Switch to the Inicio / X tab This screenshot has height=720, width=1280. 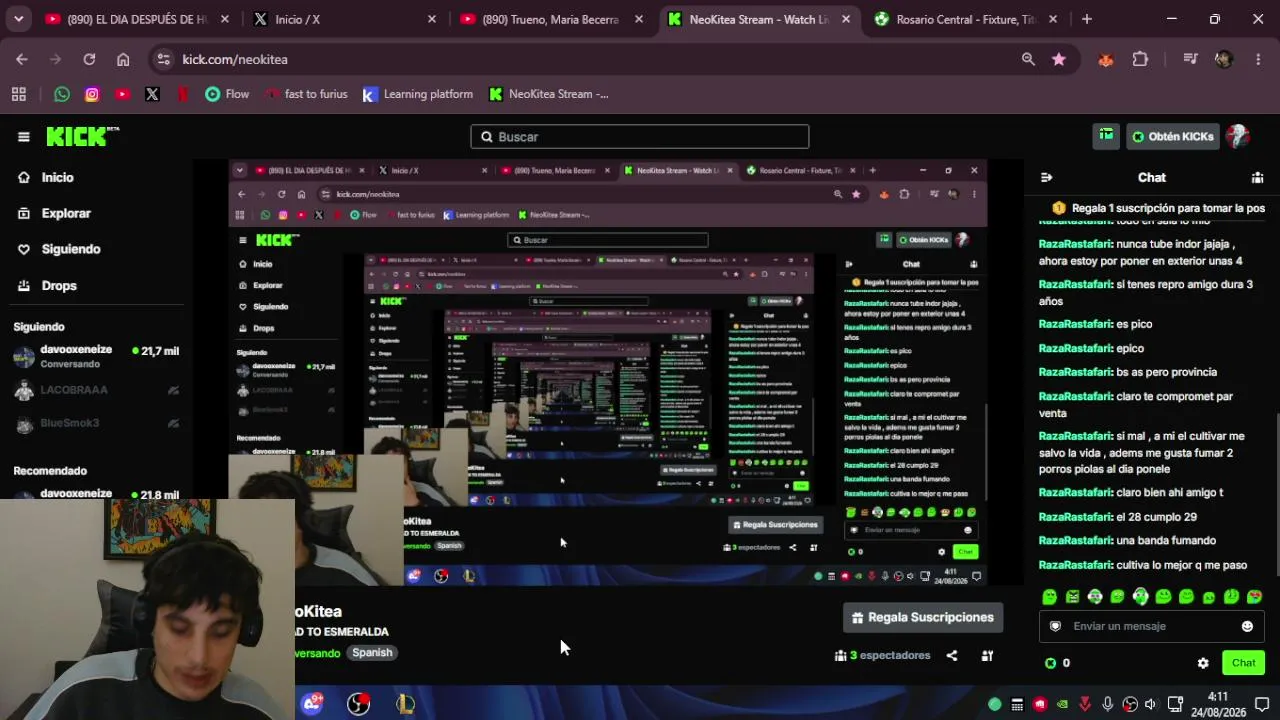345,19
